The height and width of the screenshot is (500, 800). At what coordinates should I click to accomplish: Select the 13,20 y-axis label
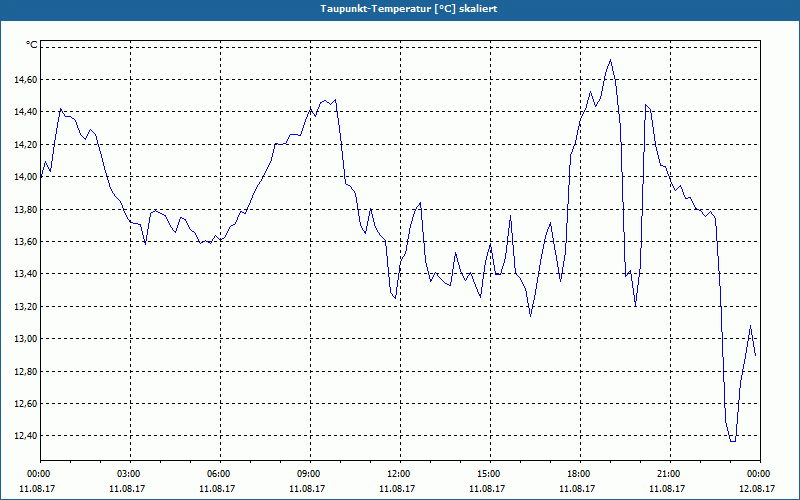(x=28, y=306)
